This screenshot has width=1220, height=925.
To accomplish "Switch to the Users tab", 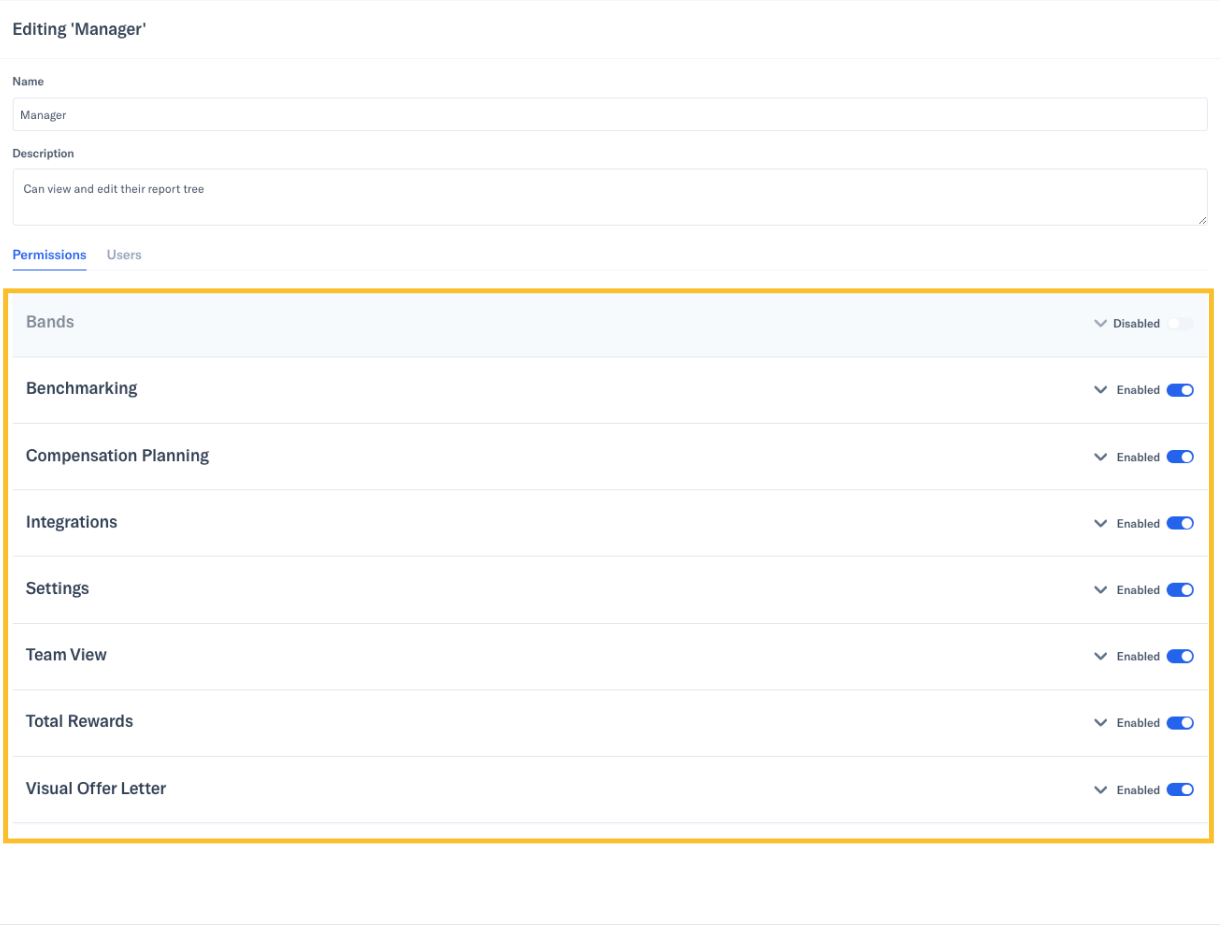I will tap(124, 255).
